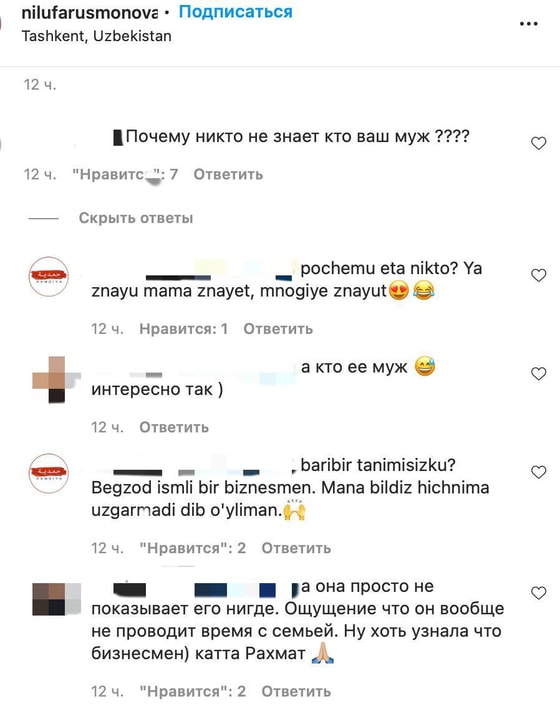Open Tashkent, Uzbekistan location link
Image resolution: width=560 pixels, height=709 pixels.
point(96,36)
